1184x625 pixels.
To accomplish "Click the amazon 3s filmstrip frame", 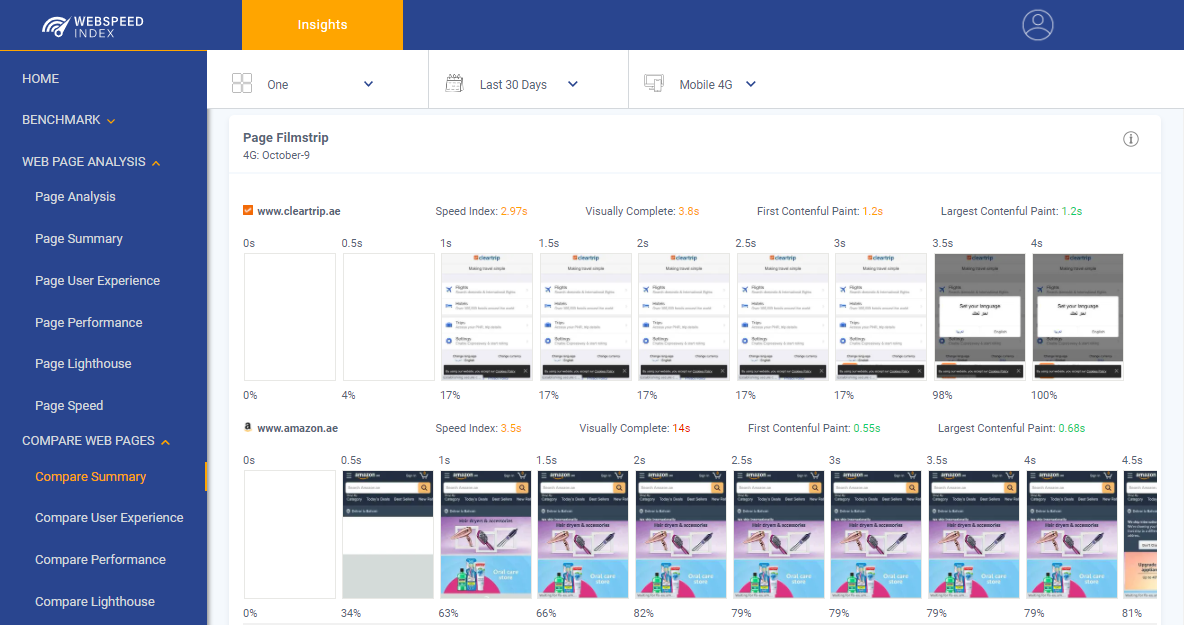I will 876,534.
